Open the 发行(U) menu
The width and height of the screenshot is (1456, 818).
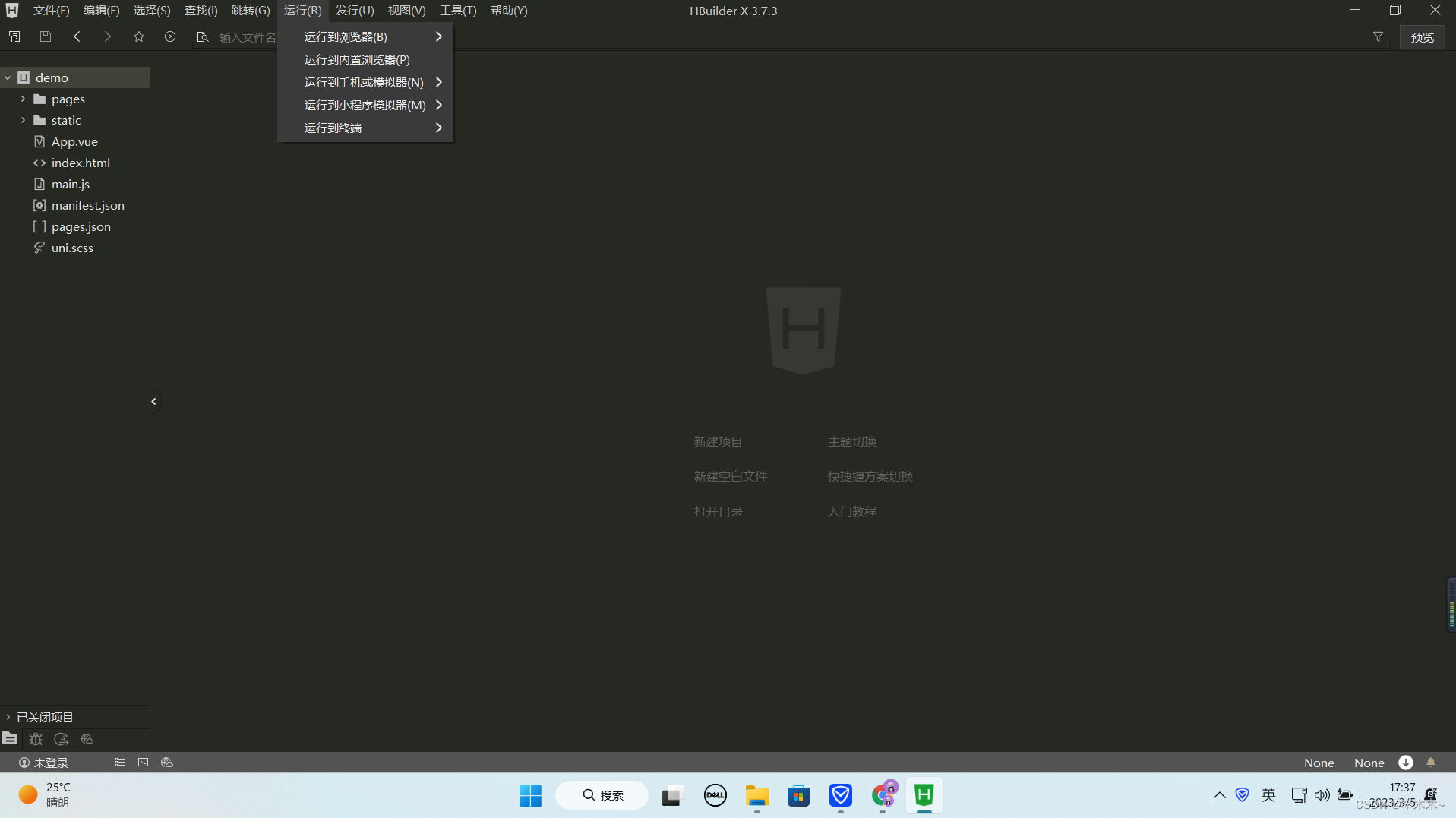coord(355,11)
